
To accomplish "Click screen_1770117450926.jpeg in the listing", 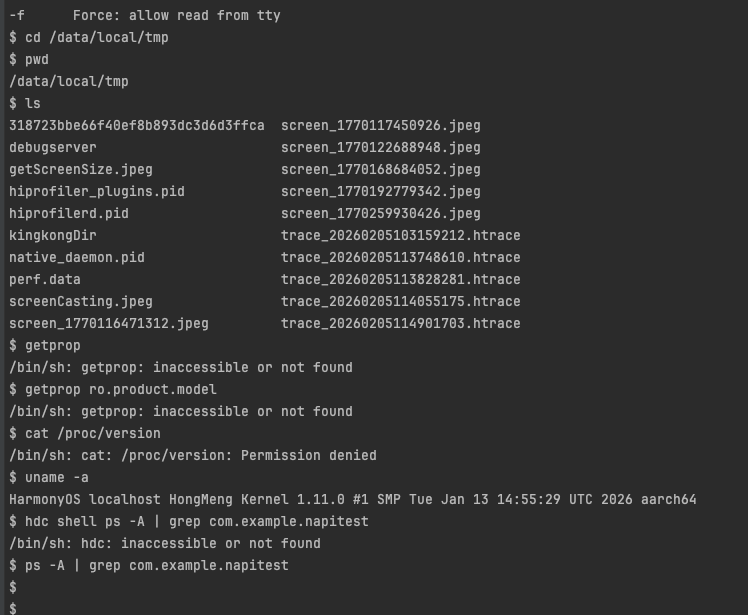I will (381, 125).
